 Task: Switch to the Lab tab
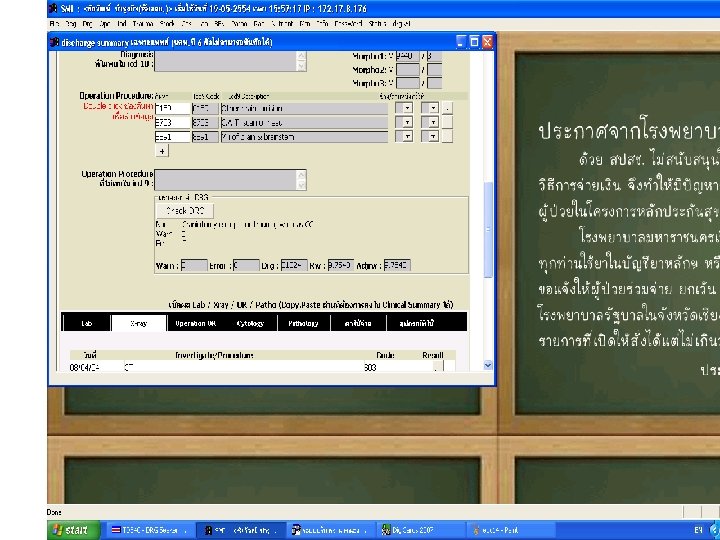(x=86, y=323)
